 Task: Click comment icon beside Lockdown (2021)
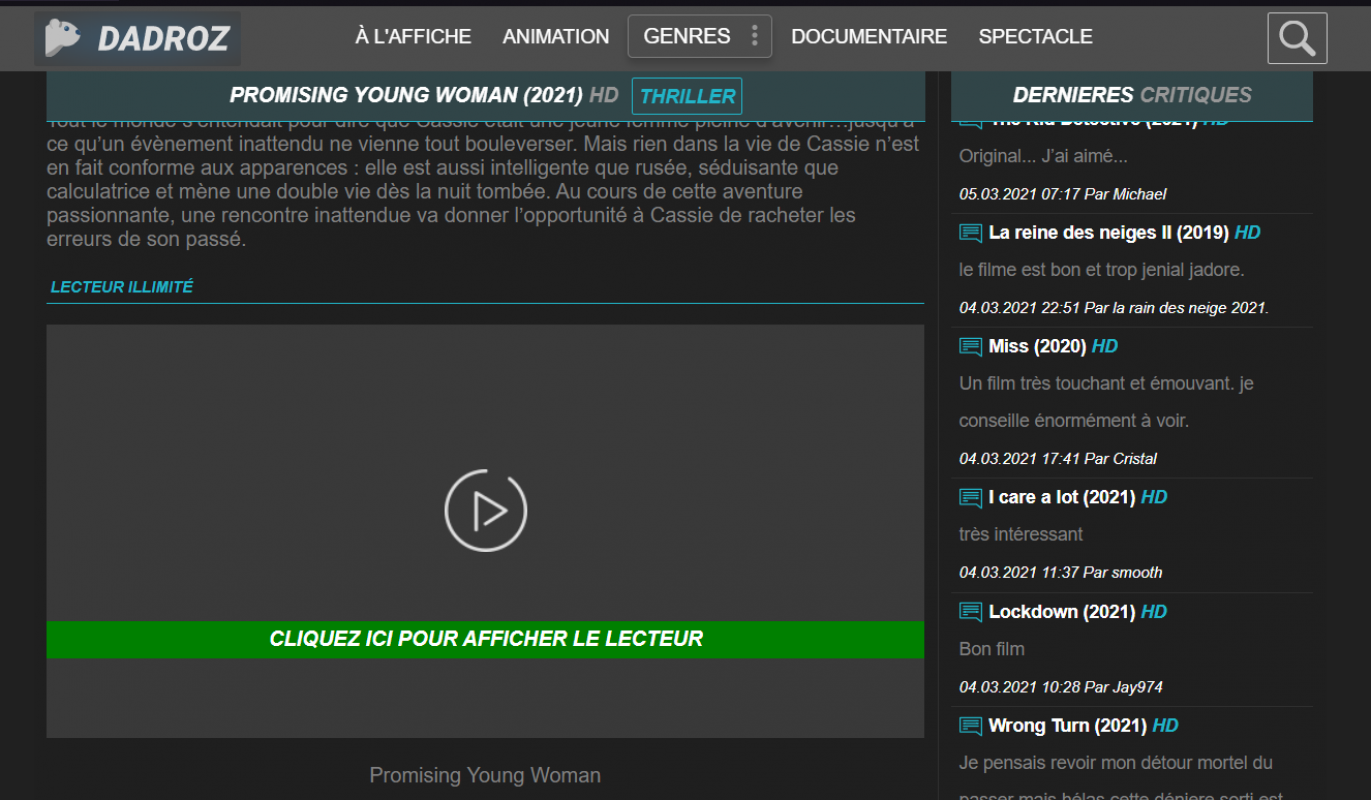[x=970, y=611]
